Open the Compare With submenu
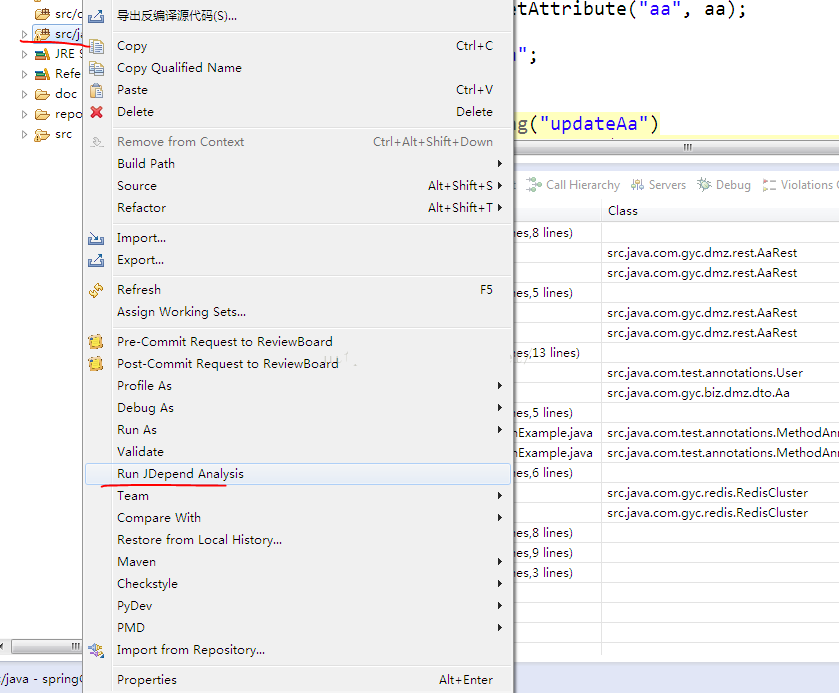 [x=298, y=518]
